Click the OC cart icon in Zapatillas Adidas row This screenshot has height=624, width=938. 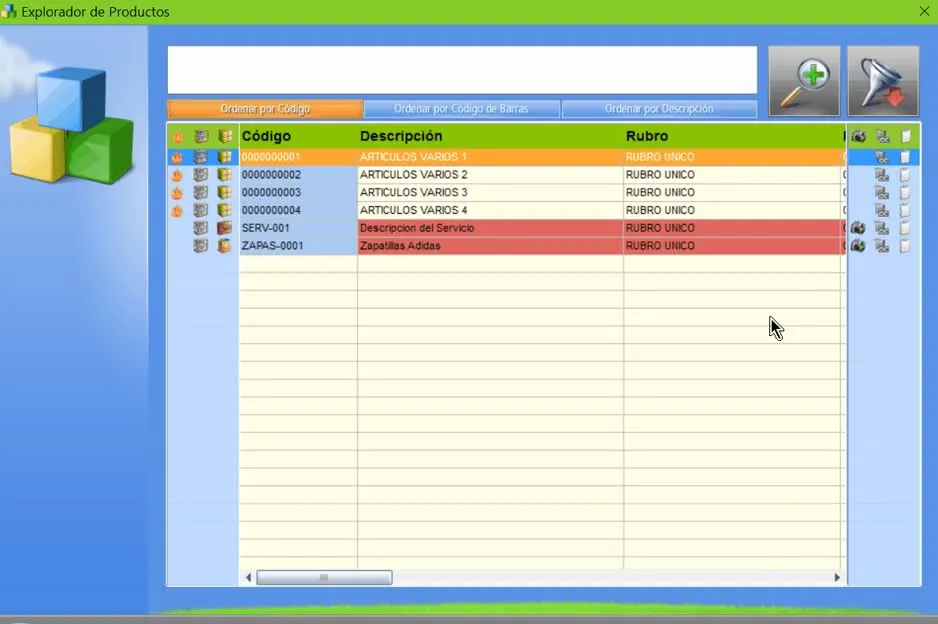tap(882, 246)
